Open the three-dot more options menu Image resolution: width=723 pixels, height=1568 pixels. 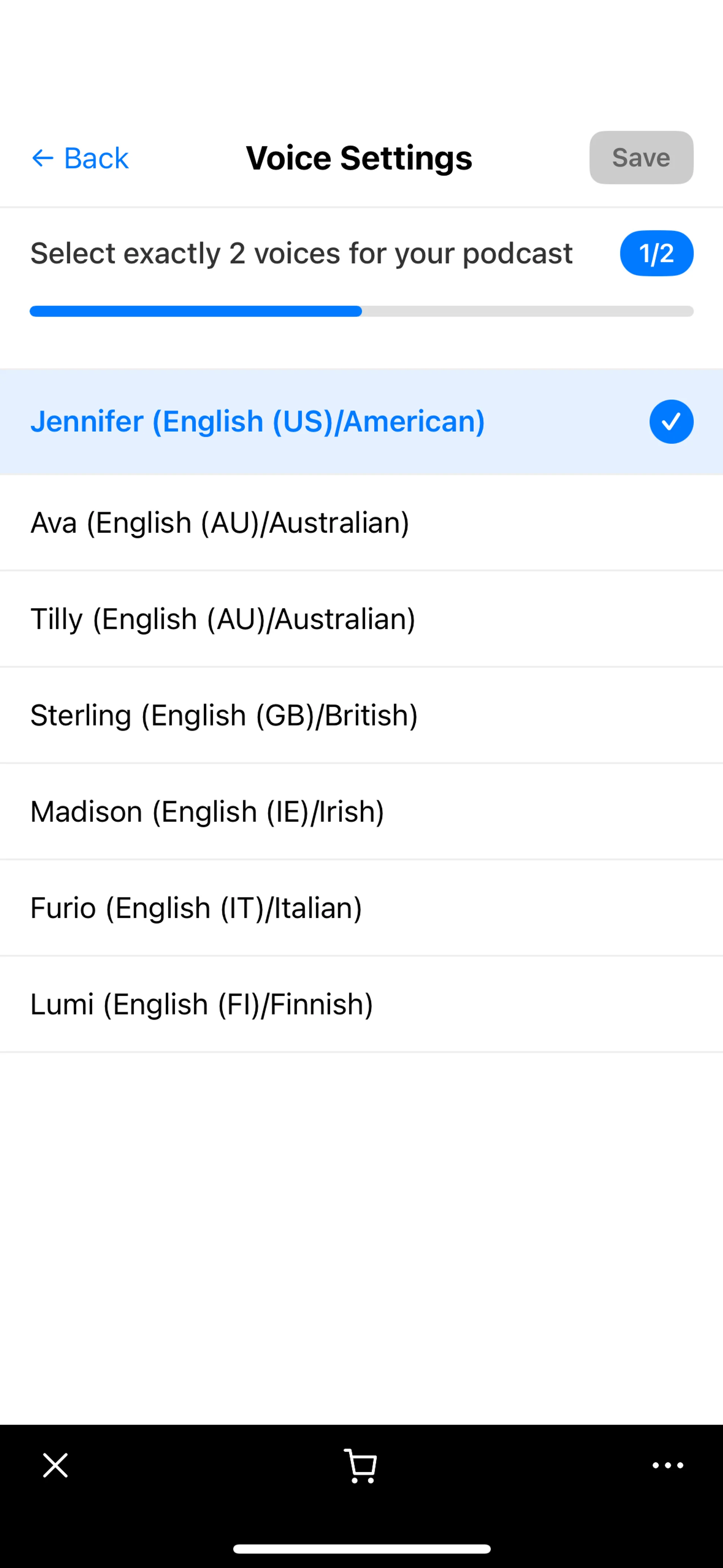668,1465
